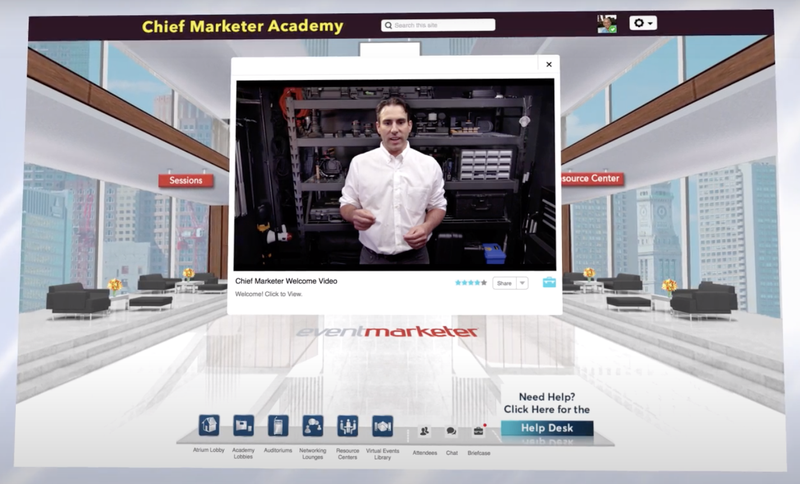Close the welcome video popup
The image size is (800, 484).
[x=549, y=64]
